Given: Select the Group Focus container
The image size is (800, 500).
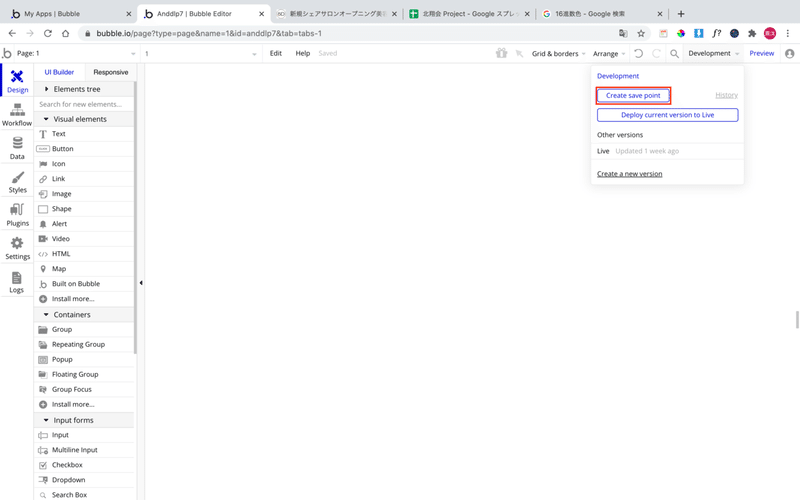Looking at the screenshot, I should click(x=84, y=389).
